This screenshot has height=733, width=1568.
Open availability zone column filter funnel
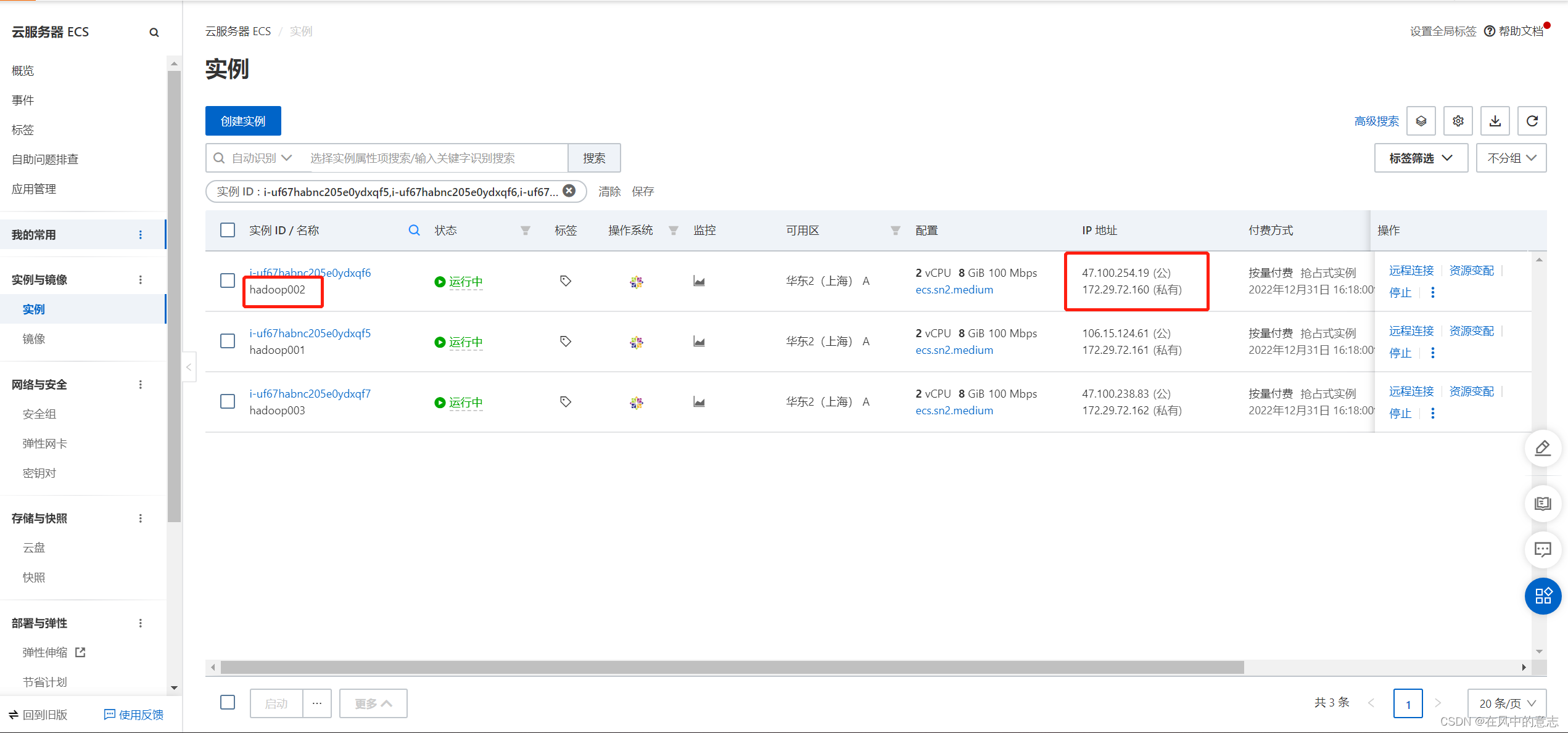click(895, 231)
